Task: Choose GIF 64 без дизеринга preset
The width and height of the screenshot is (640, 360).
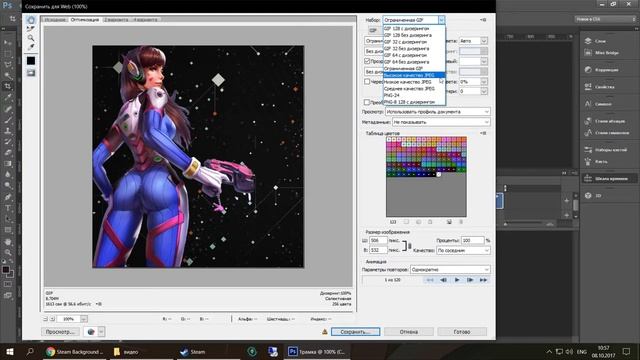Action: coord(414,62)
